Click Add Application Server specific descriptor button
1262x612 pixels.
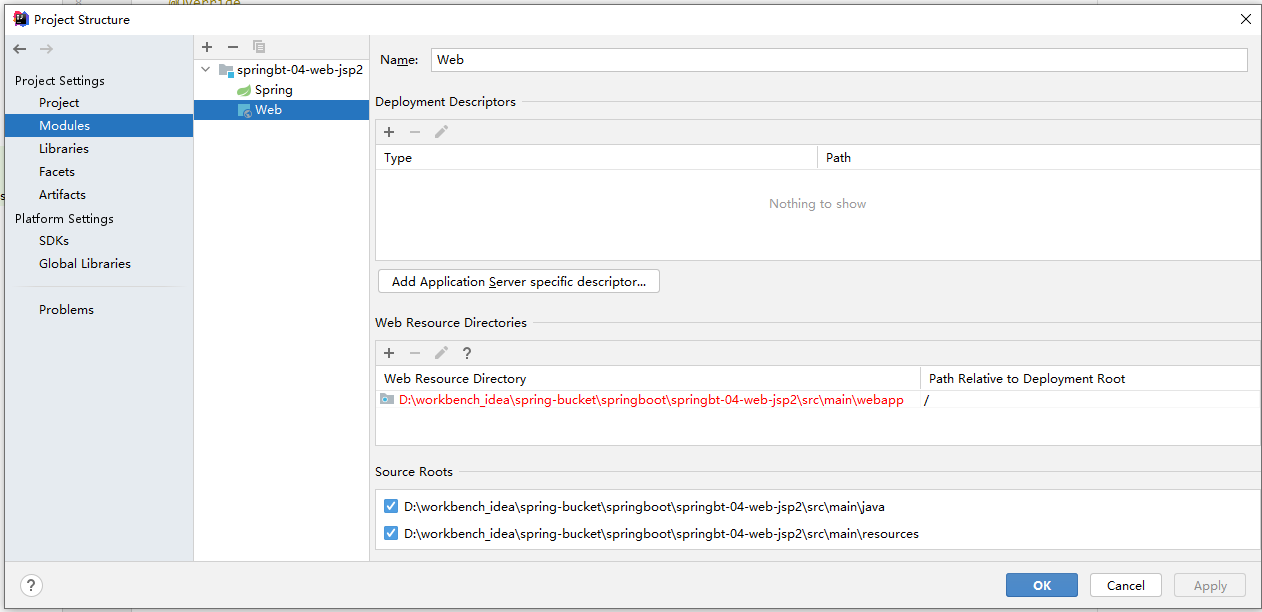coord(519,282)
